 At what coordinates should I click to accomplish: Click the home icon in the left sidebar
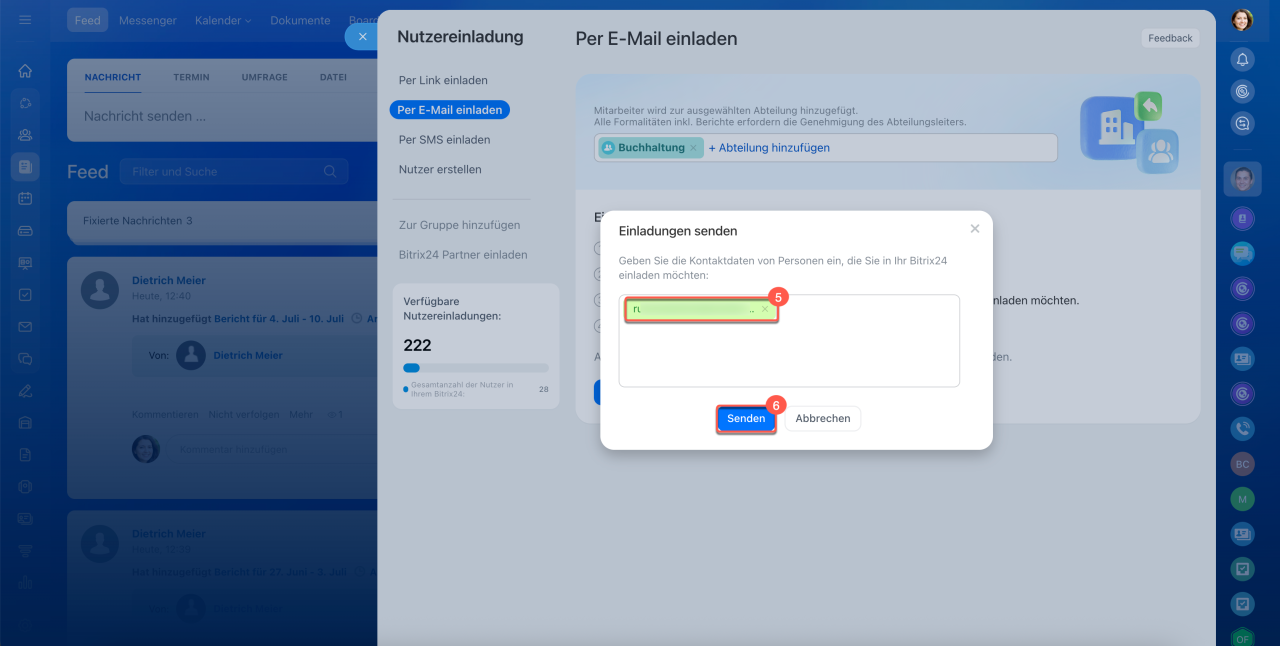(x=25, y=71)
